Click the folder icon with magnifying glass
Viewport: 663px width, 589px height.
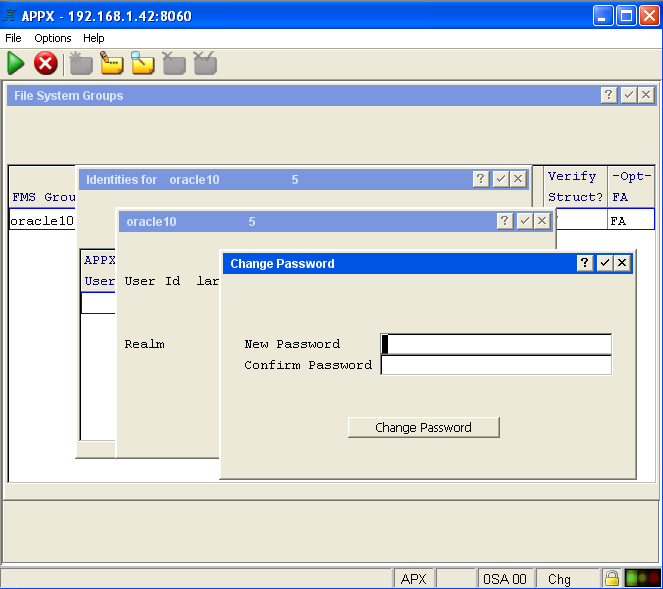(x=143, y=64)
